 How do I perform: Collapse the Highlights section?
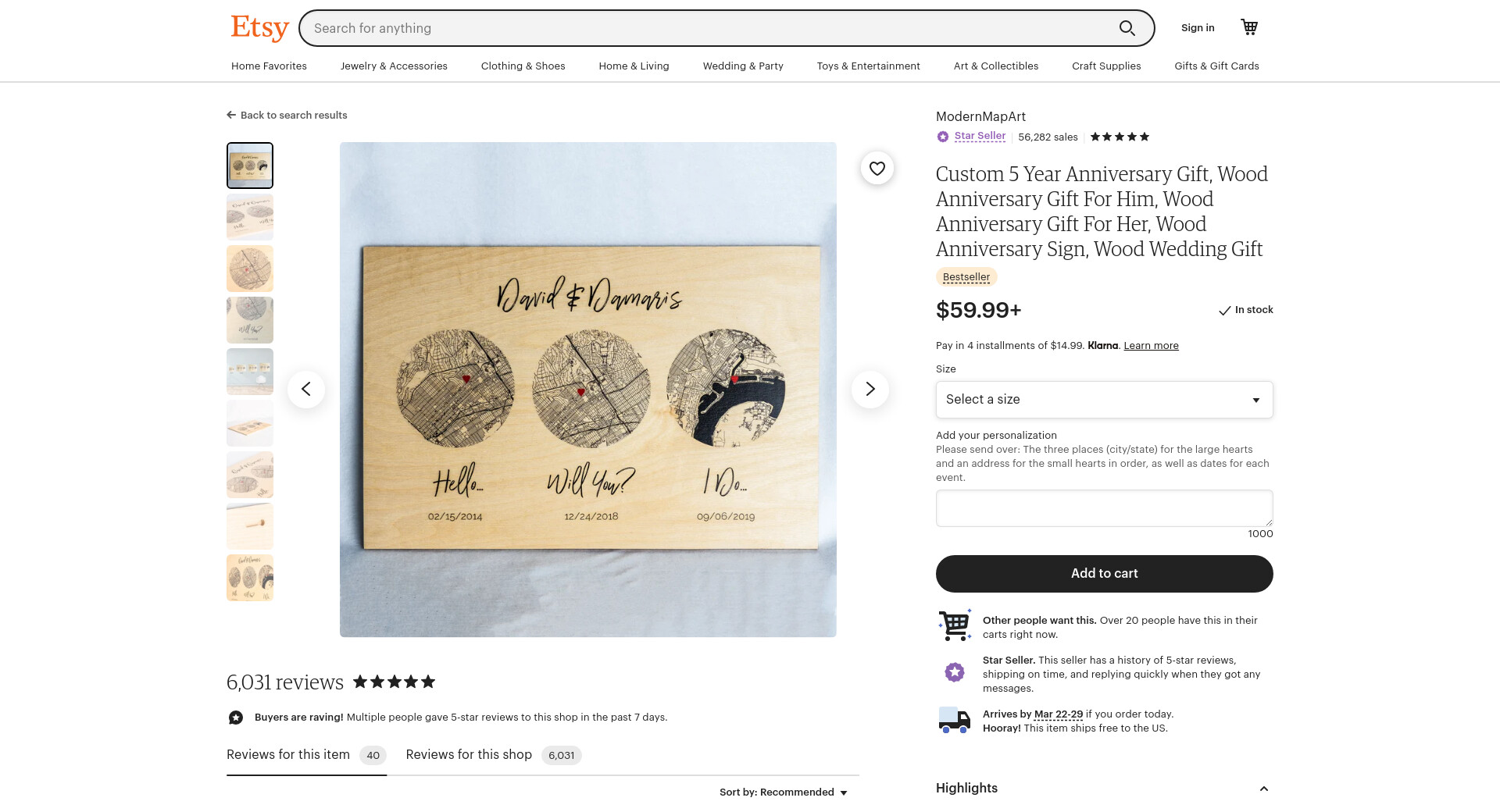1263,789
